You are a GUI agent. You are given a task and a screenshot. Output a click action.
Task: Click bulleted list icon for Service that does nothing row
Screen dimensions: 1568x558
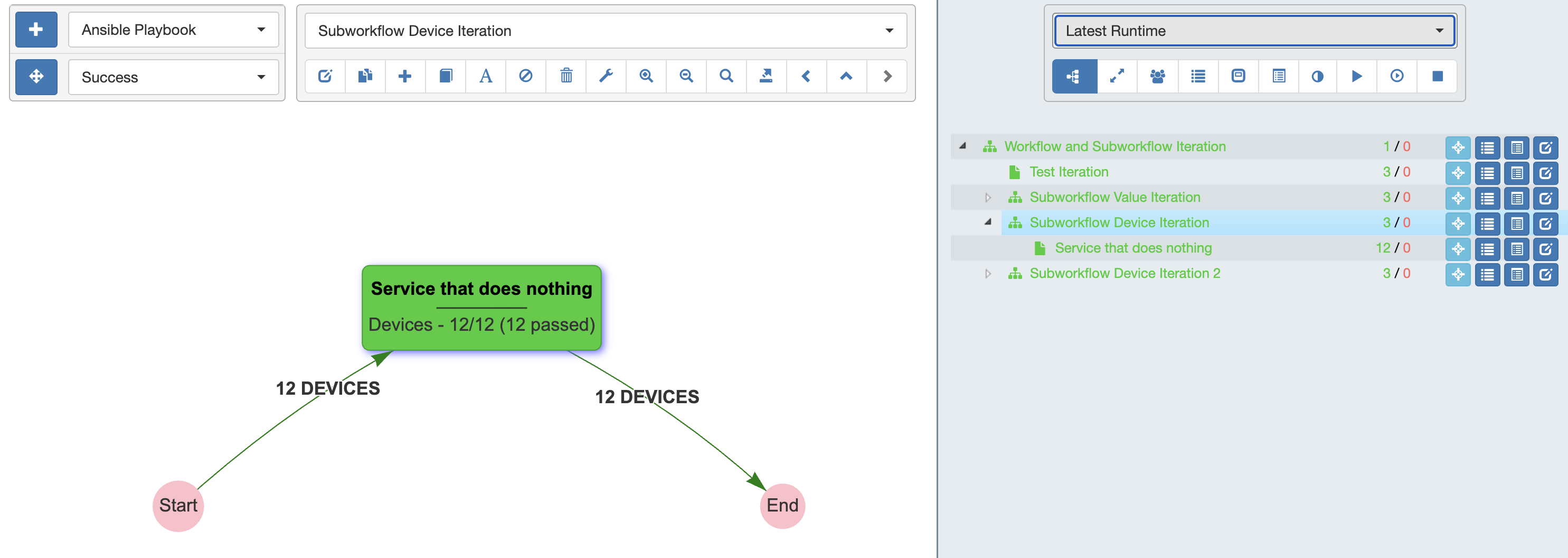1487,248
